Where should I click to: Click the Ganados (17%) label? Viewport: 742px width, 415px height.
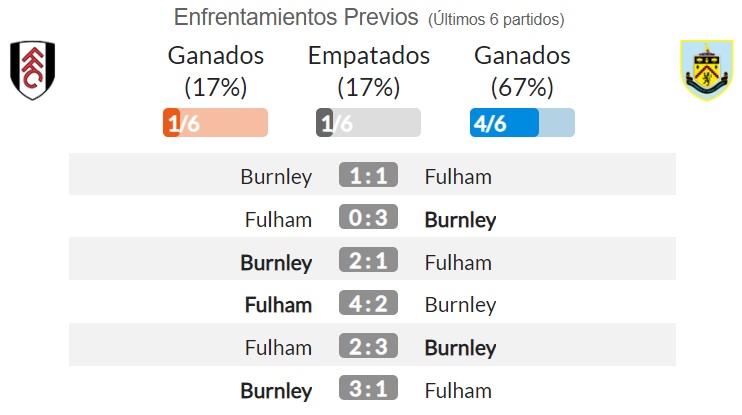click(215, 71)
